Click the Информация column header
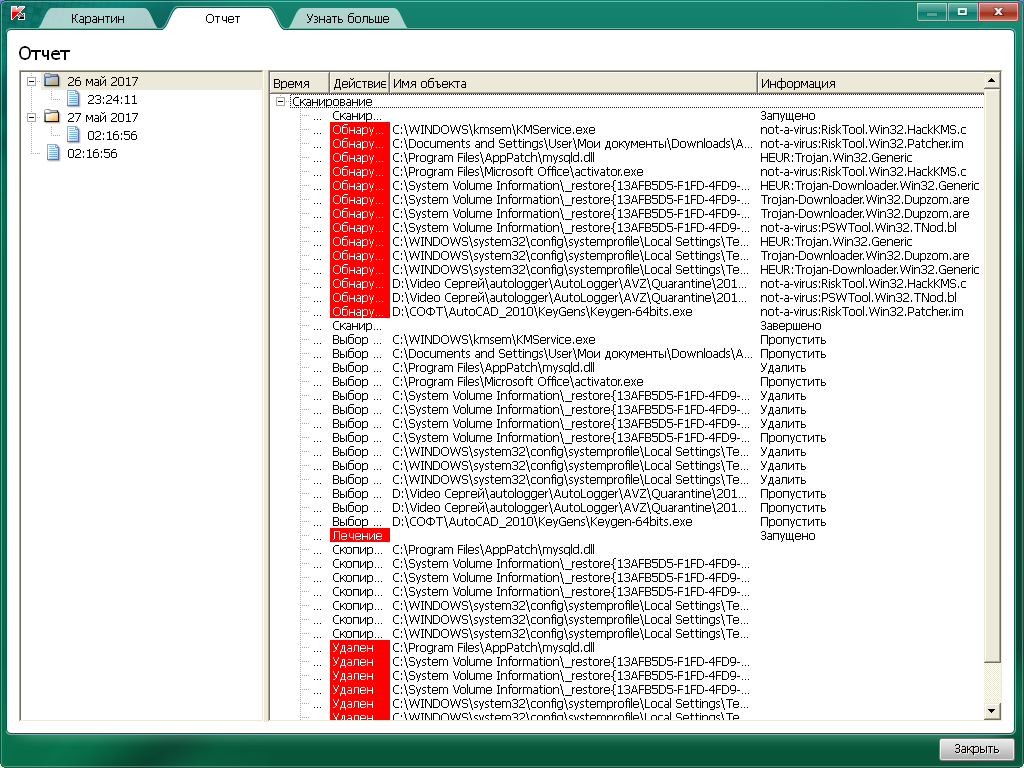The image size is (1024, 768). point(868,83)
